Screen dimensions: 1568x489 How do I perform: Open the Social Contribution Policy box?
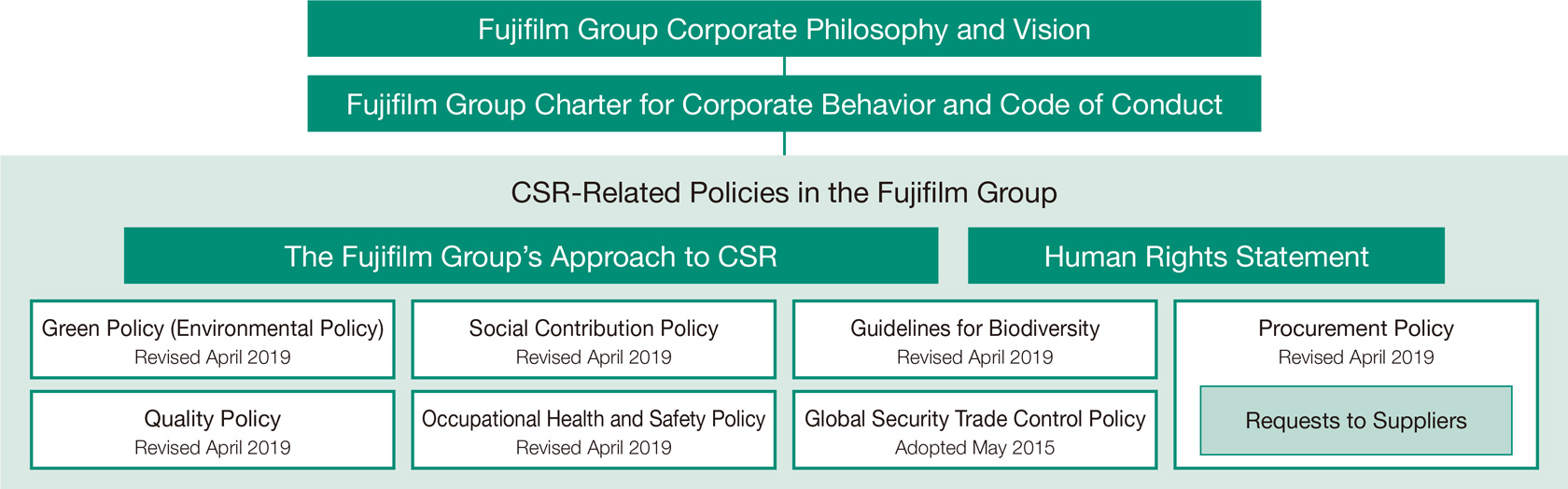click(594, 340)
